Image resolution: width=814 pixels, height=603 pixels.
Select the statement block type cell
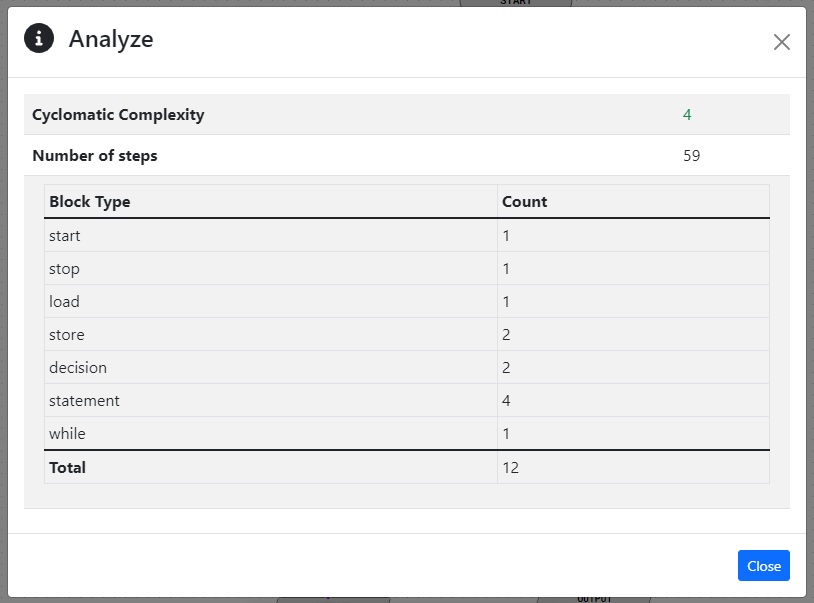coord(270,400)
